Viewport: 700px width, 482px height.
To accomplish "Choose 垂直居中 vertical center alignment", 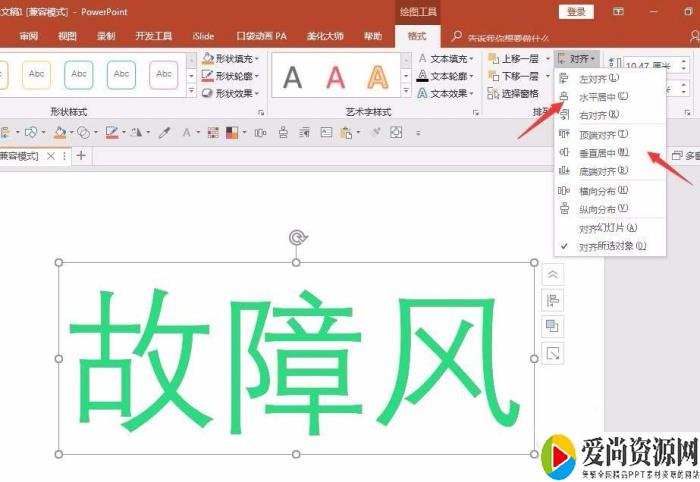I will click(603, 153).
